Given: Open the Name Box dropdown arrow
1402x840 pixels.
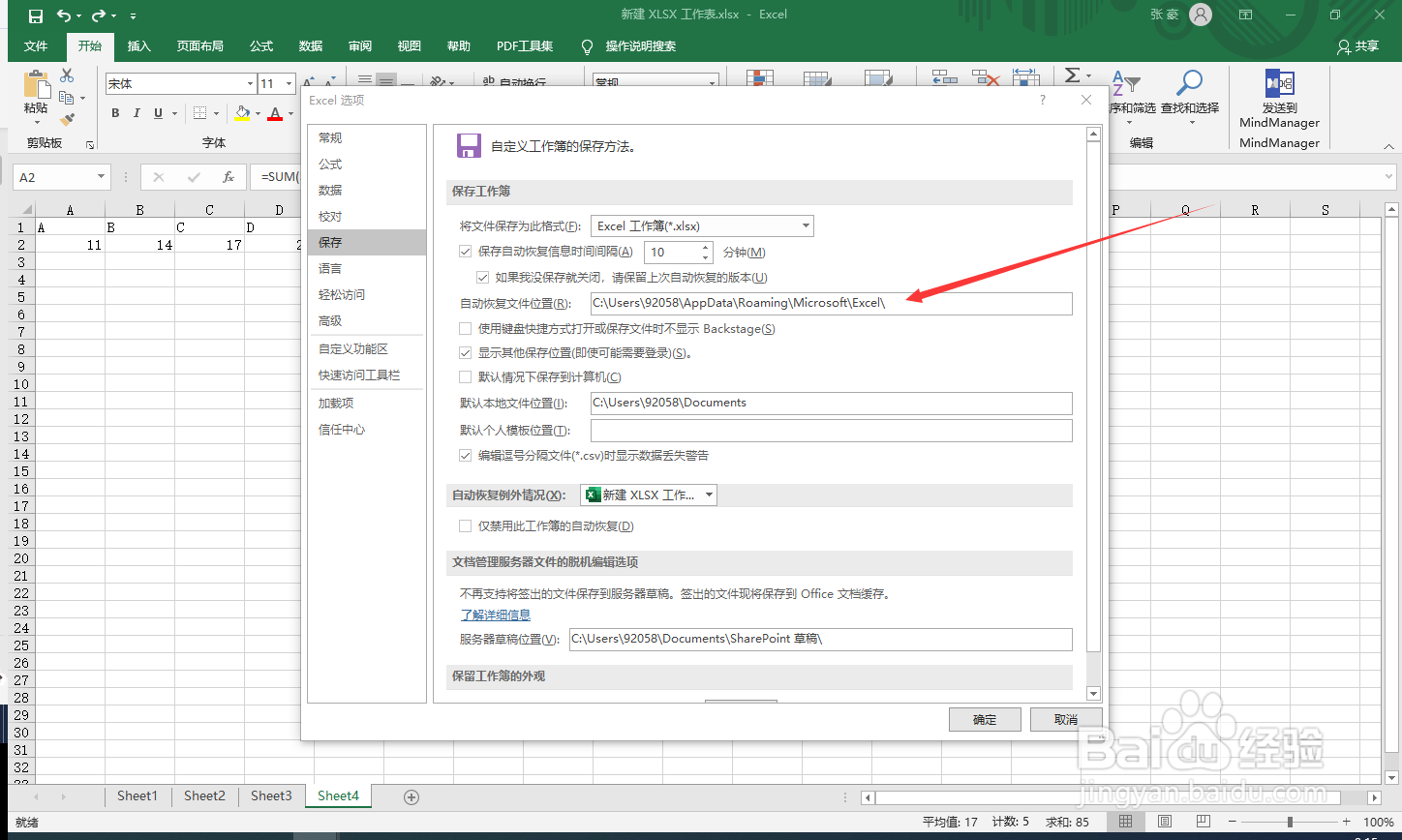Looking at the screenshot, I should point(102,177).
